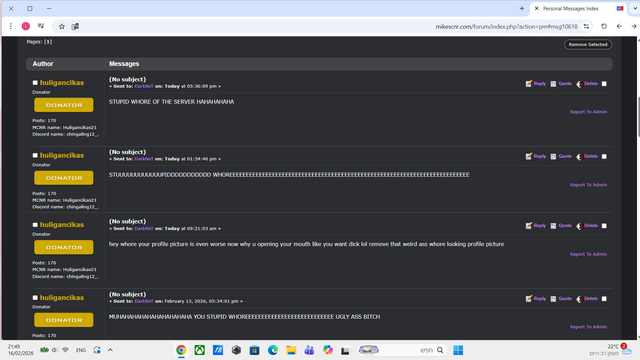The image size is (640, 360).
Task: Click the send-to-devices icon beside the star
Action: click(75, 27)
